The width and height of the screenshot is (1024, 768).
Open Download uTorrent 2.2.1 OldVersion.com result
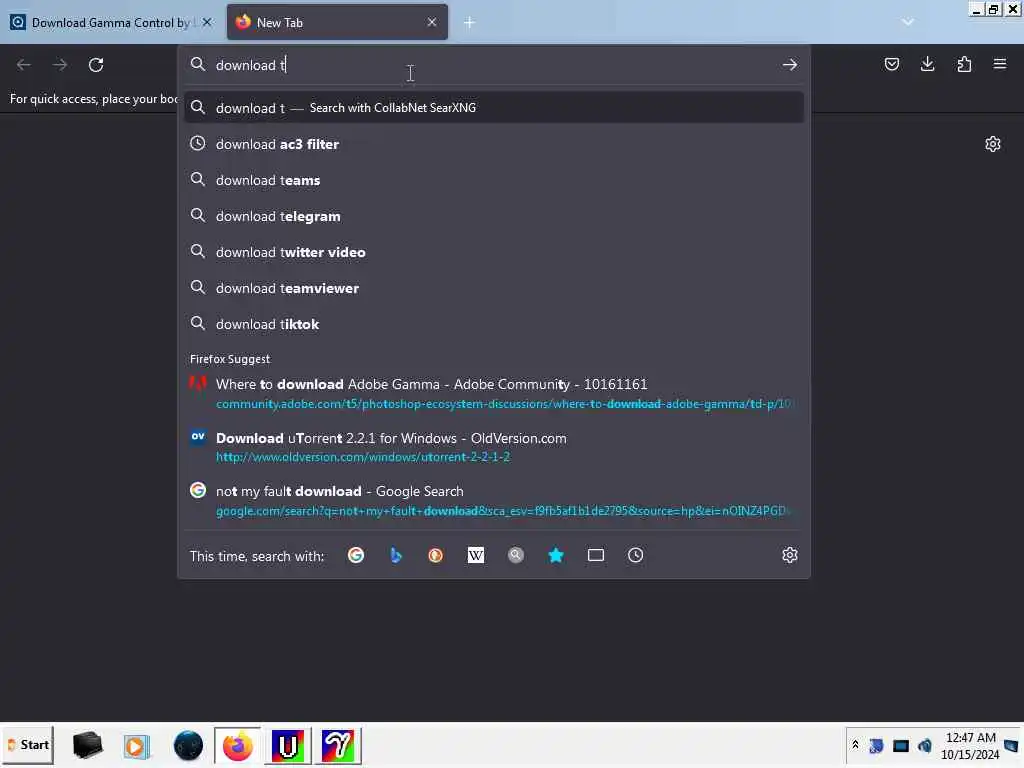tap(494, 447)
